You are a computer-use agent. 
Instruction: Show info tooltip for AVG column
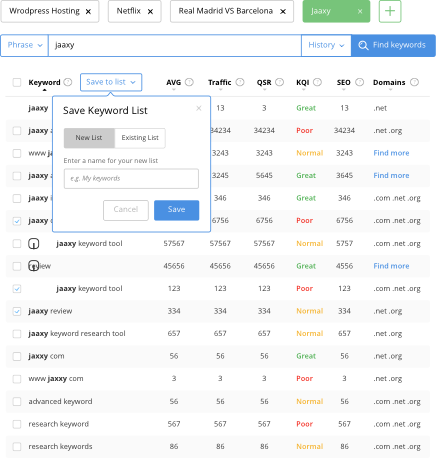click(189, 82)
